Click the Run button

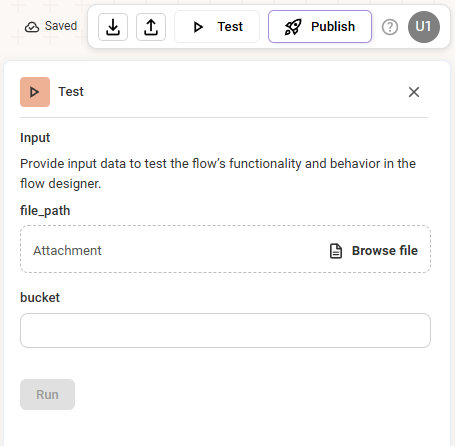(x=47, y=394)
